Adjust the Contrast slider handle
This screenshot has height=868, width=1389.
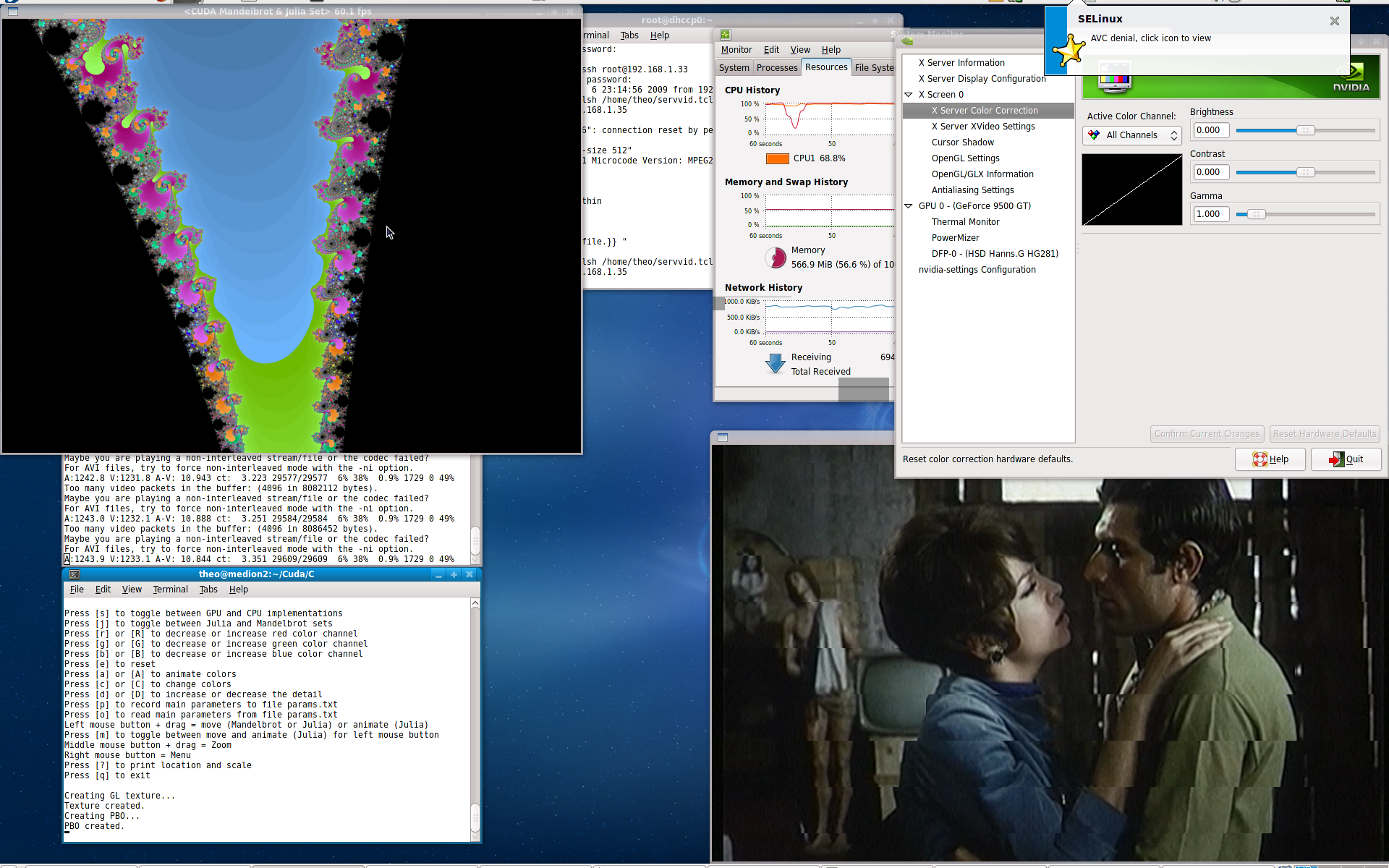(x=1305, y=173)
